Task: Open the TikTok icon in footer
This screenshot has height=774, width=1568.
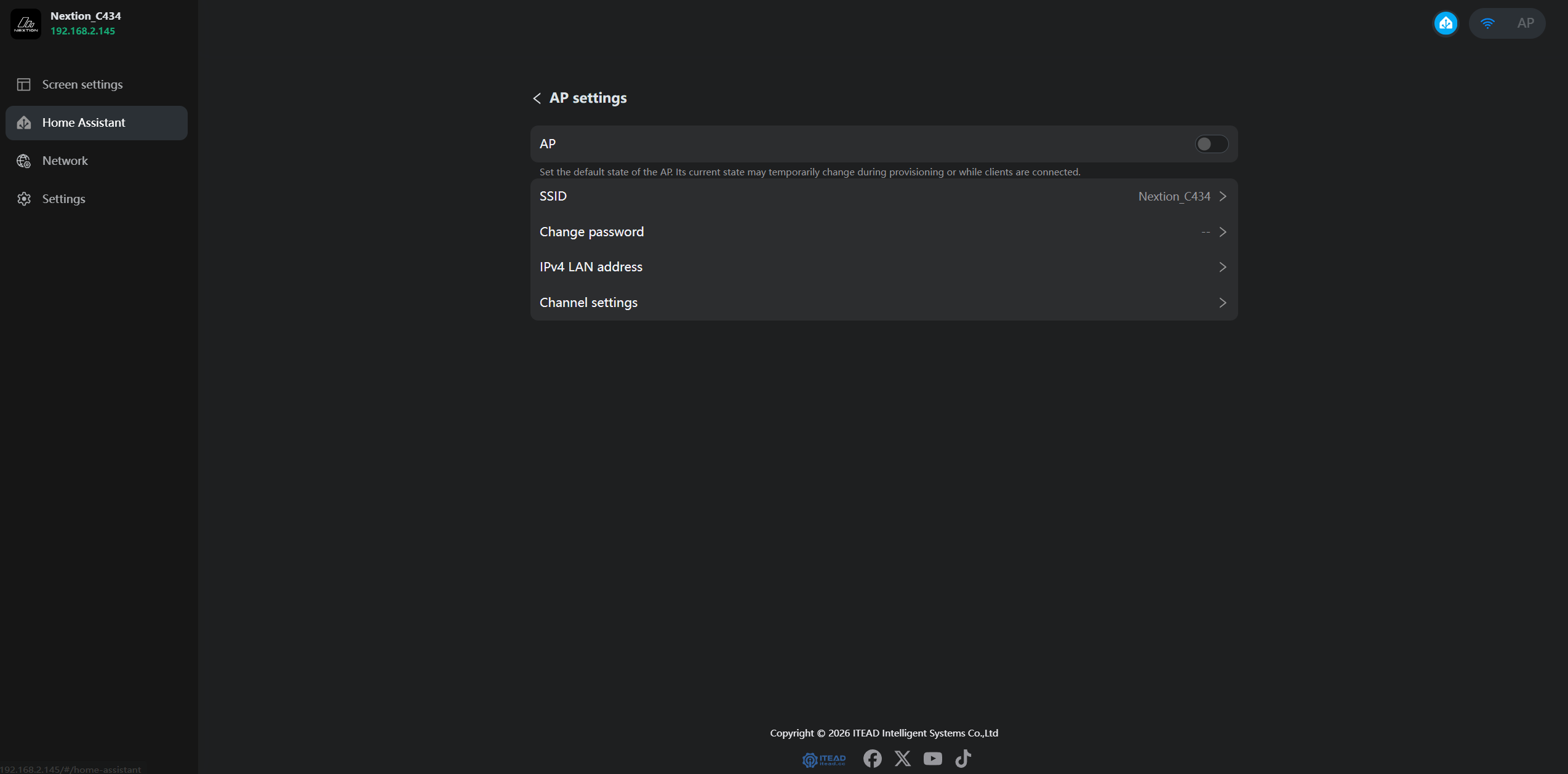Action: pos(963,759)
